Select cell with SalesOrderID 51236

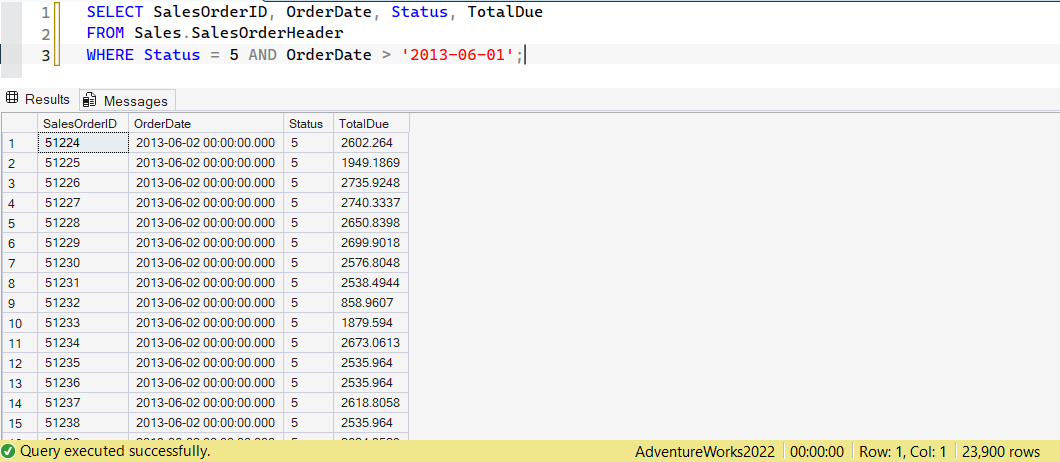[x=83, y=383]
